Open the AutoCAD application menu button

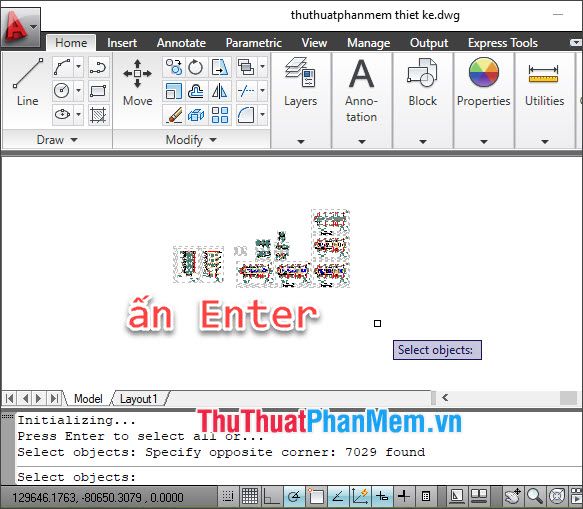20,28
